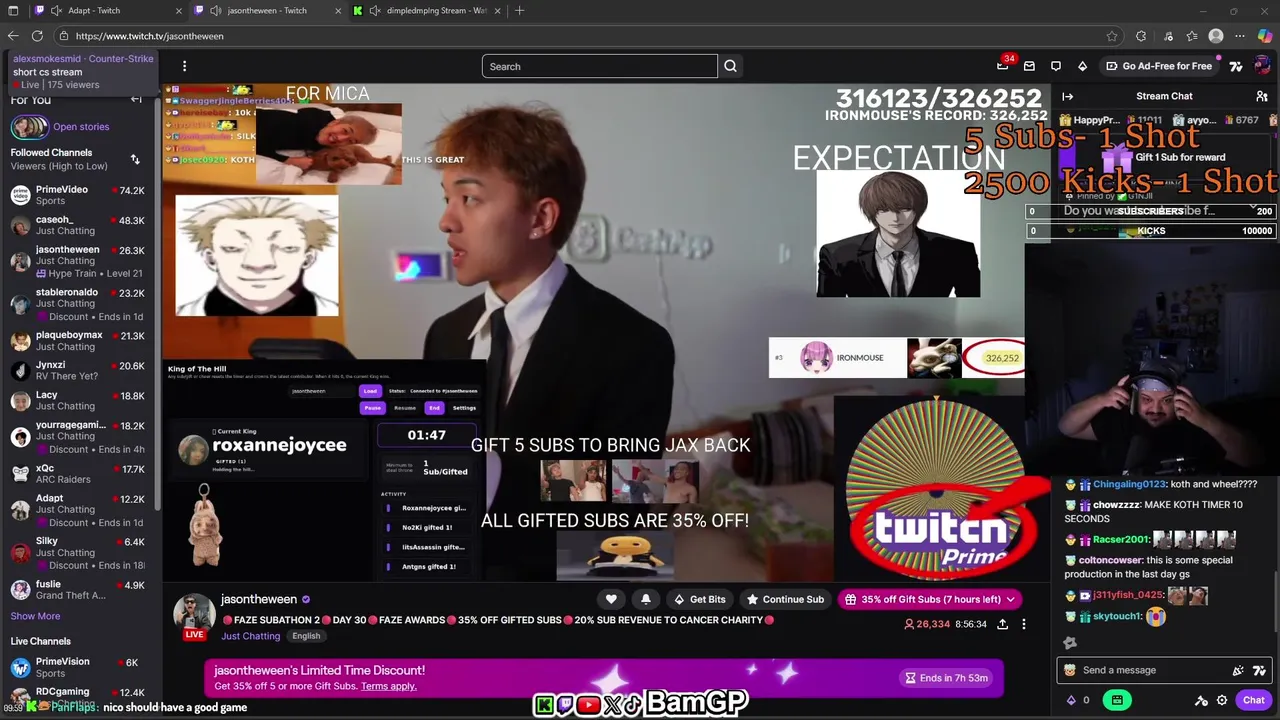Open chat settings gear icon
This screenshot has width=1280, height=720.
pos(1222,700)
